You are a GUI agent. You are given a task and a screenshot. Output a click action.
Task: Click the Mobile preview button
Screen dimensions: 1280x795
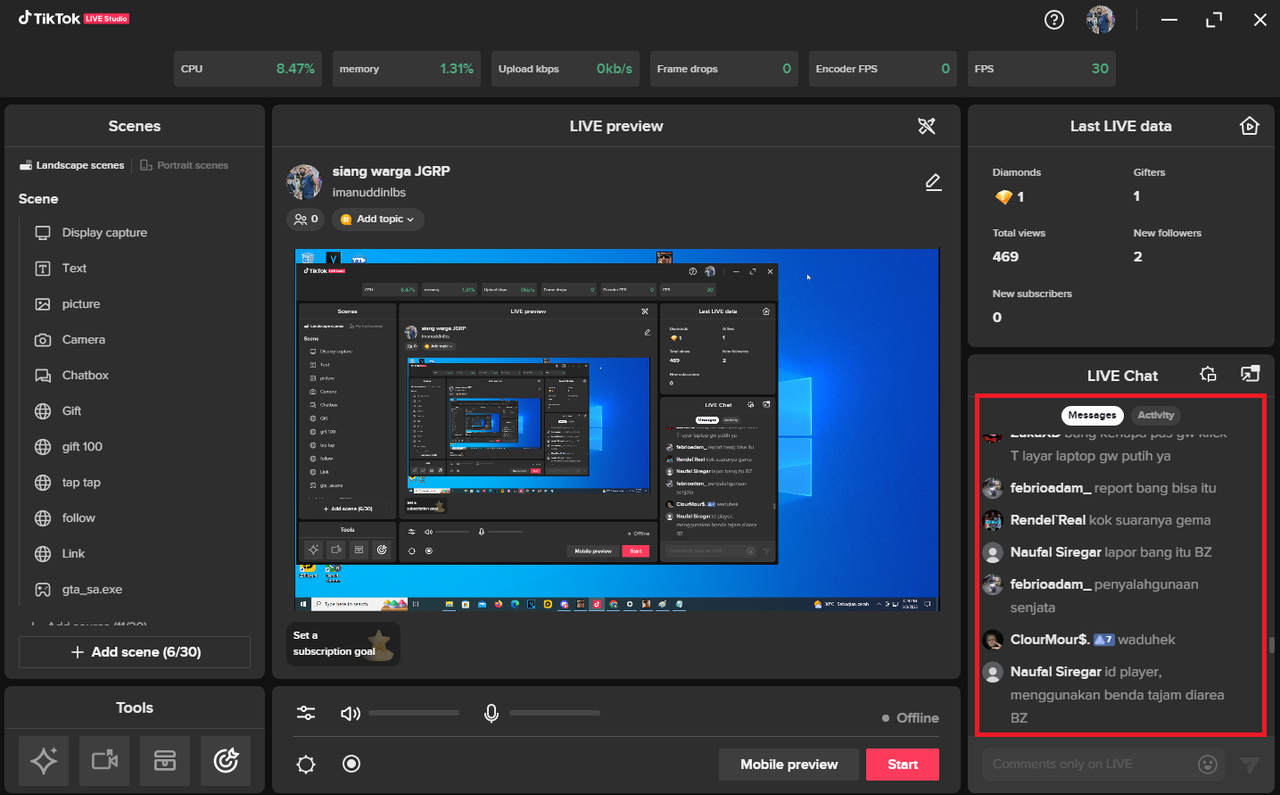[x=789, y=764]
